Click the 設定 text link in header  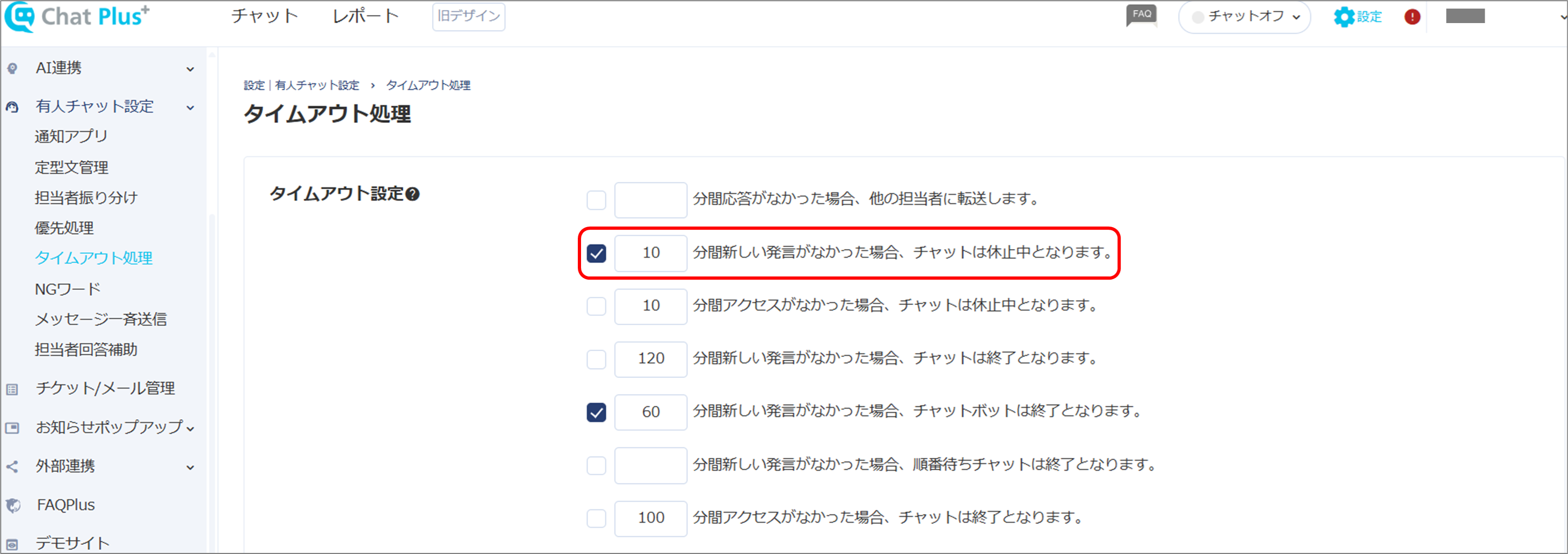(1369, 17)
